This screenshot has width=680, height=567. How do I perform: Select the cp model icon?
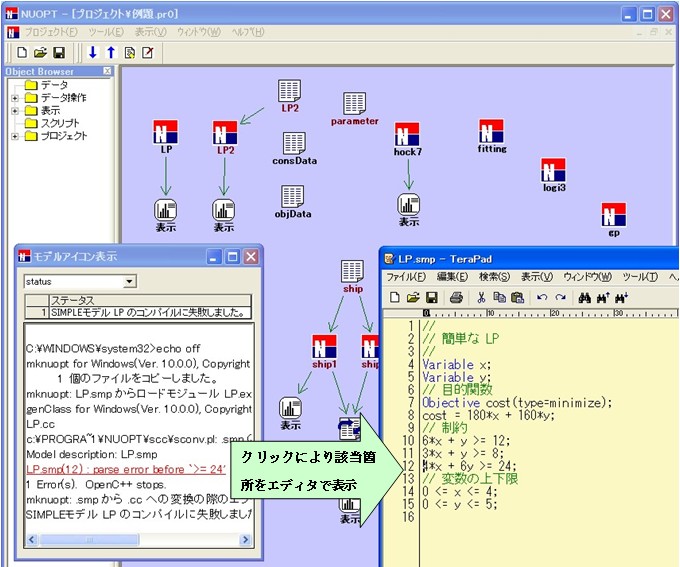click(614, 215)
